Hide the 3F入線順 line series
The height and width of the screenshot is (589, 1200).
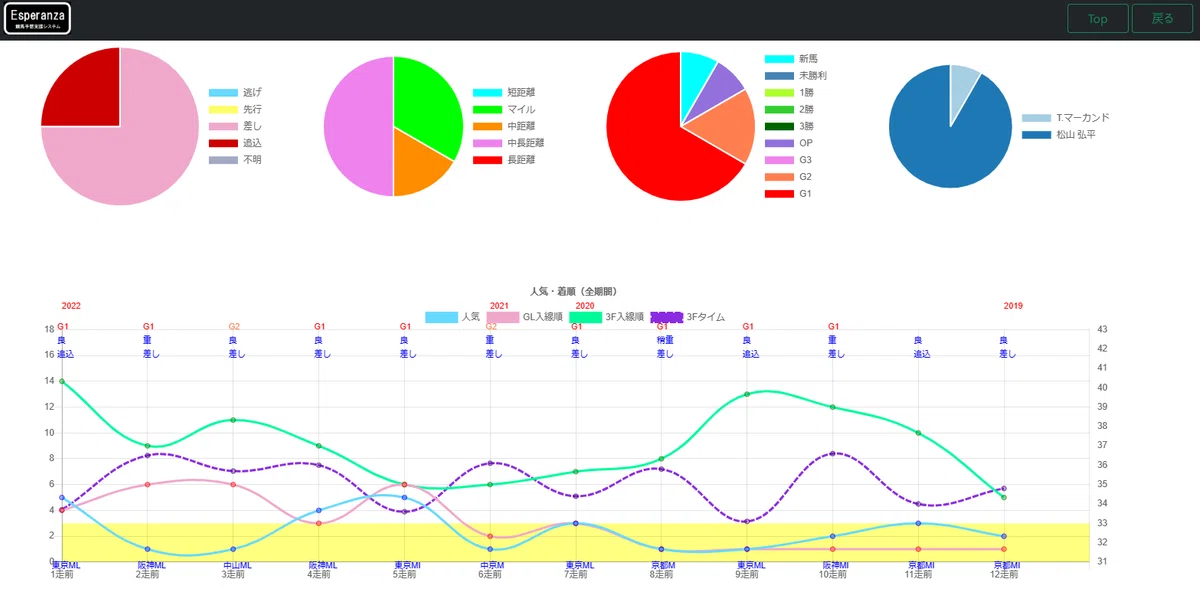606,317
